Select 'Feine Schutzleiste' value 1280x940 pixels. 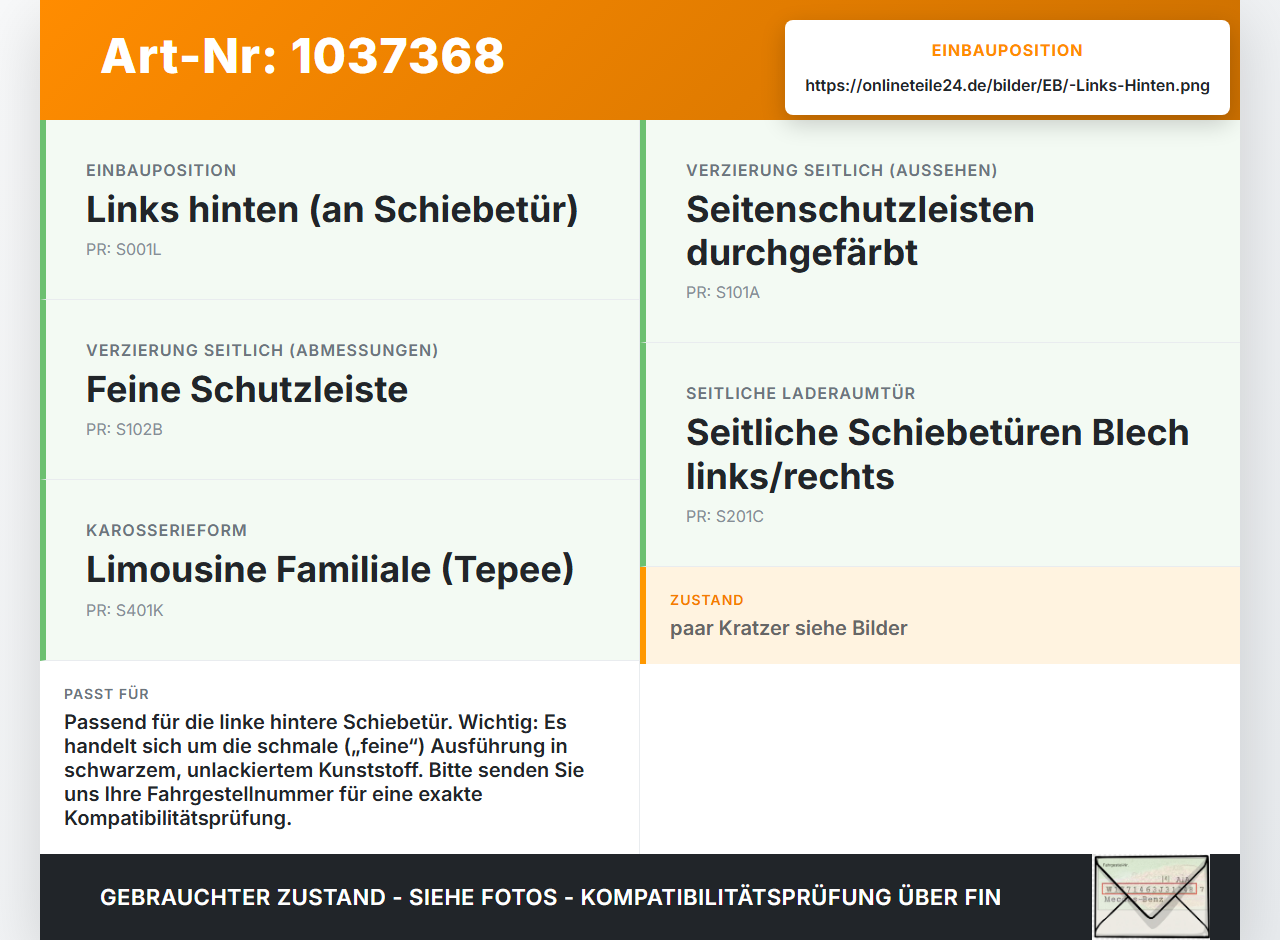[247, 389]
